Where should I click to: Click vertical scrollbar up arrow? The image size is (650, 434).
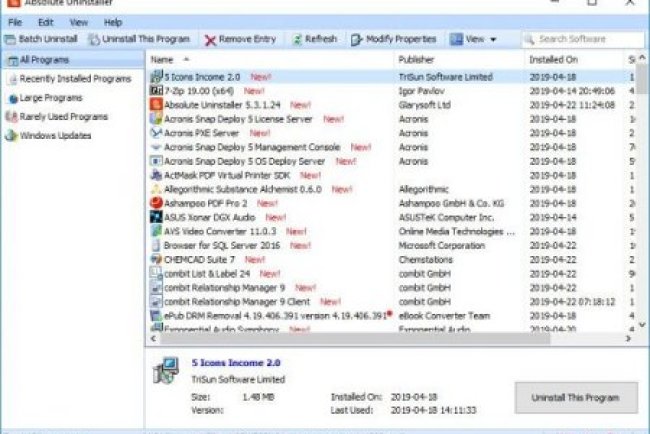click(x=642, y=58)
